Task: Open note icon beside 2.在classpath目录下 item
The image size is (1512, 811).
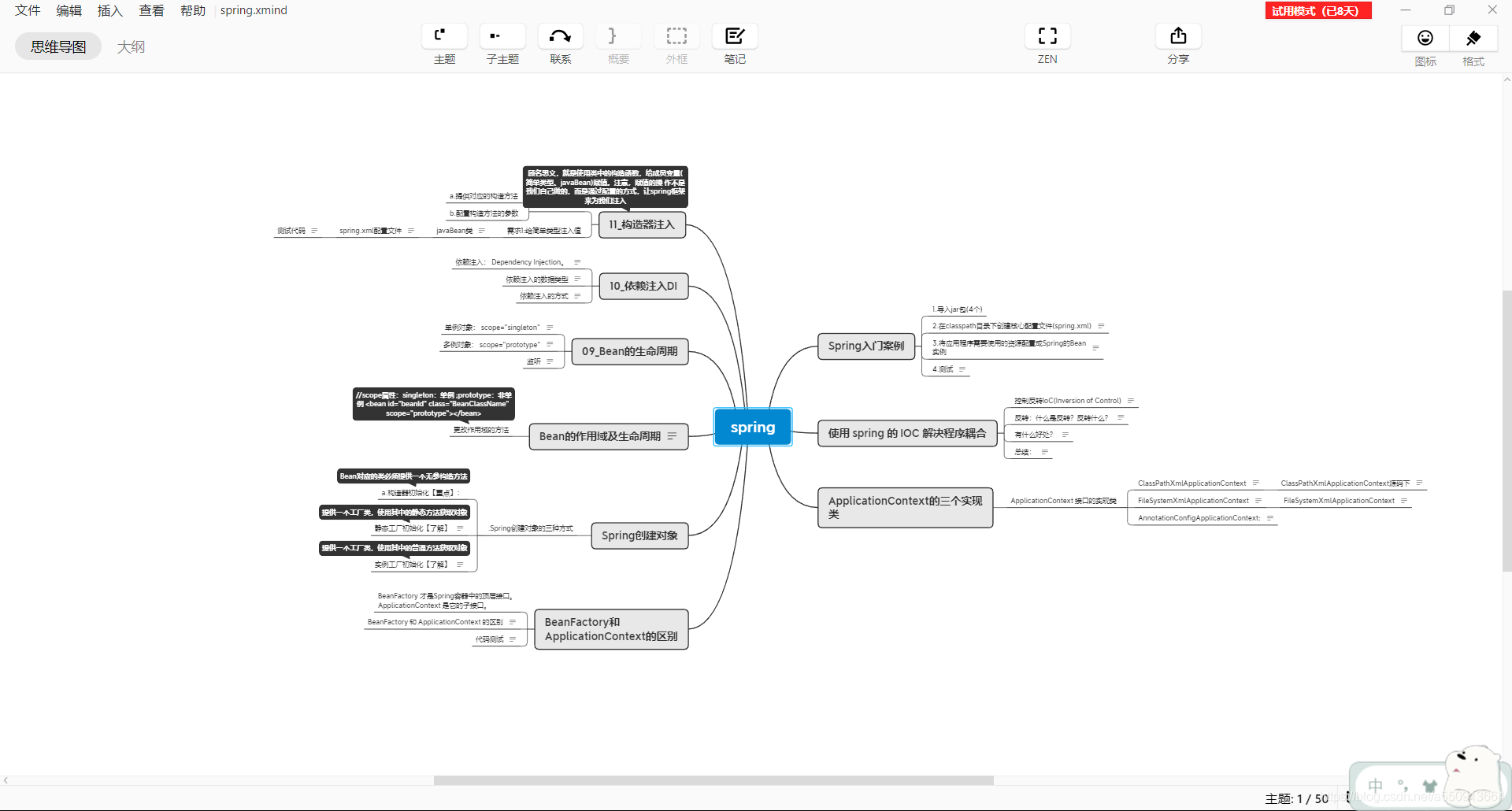Action: [x=1101, y=326]
